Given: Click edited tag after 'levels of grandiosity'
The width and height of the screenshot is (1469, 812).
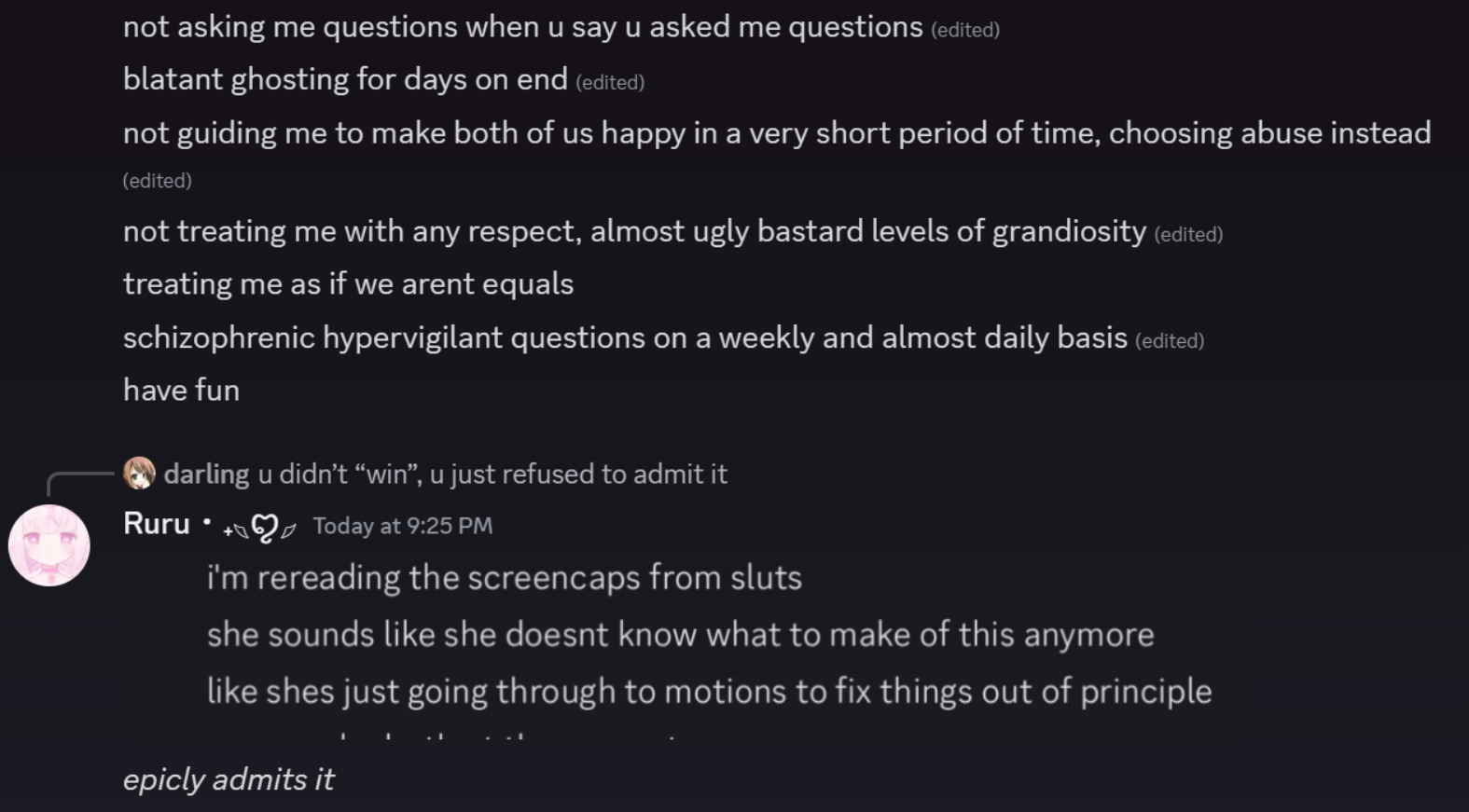Looking at the screenshot, I should click(1188, 234).
